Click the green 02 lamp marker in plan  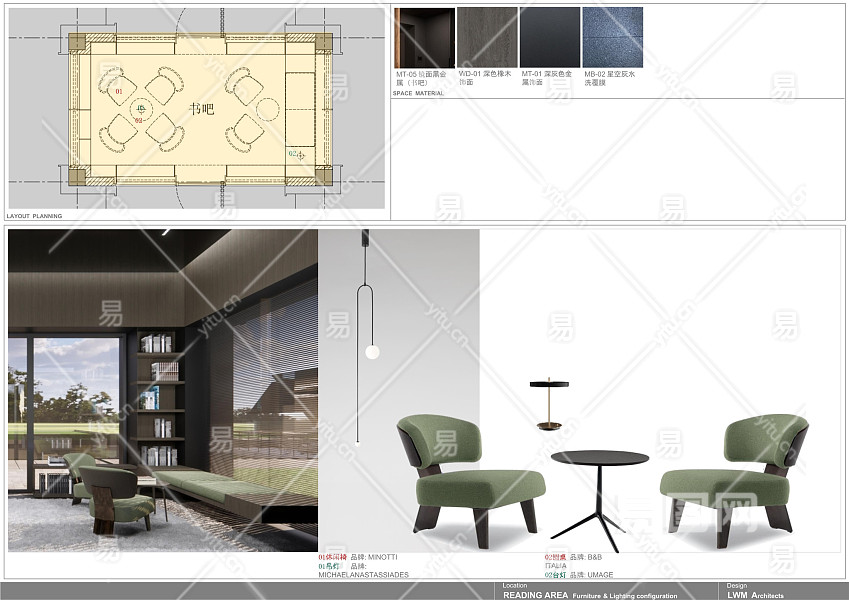tap(292, 154)
